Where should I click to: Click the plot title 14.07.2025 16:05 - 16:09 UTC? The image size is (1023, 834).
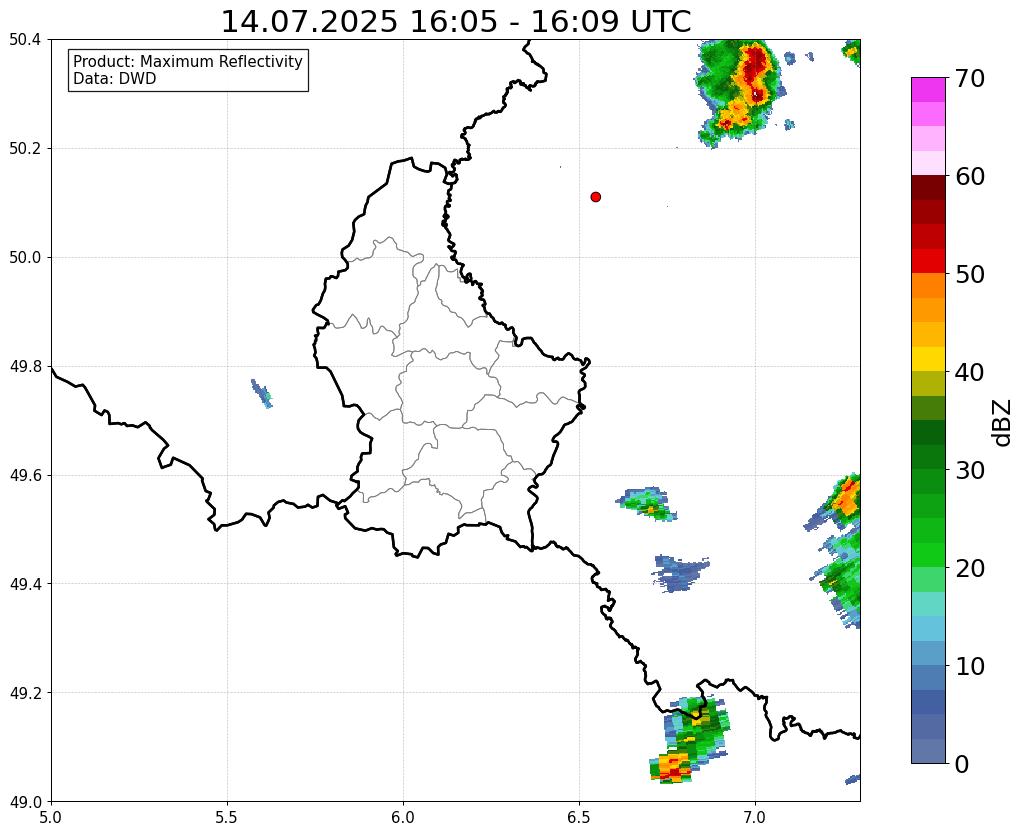click(x=456, y=21)
